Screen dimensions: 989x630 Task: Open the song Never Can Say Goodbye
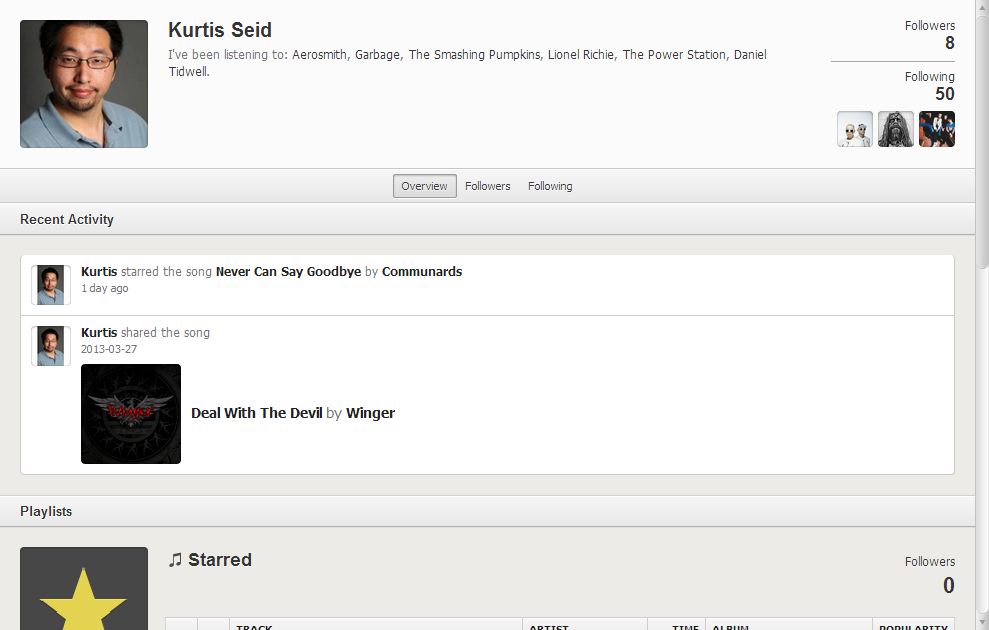(x=288, y=272)
